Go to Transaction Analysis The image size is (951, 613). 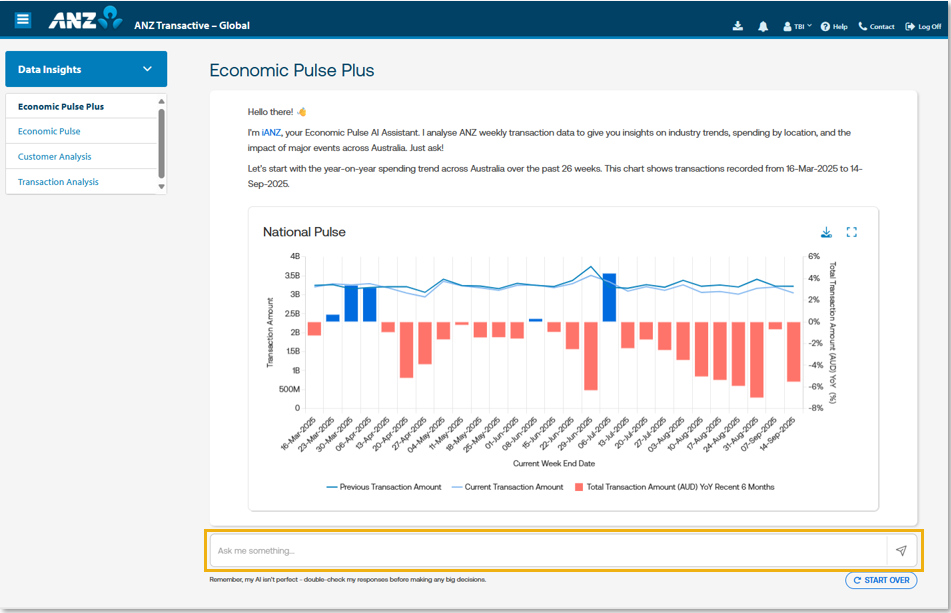pyautogui.click(x=58, y=182)
